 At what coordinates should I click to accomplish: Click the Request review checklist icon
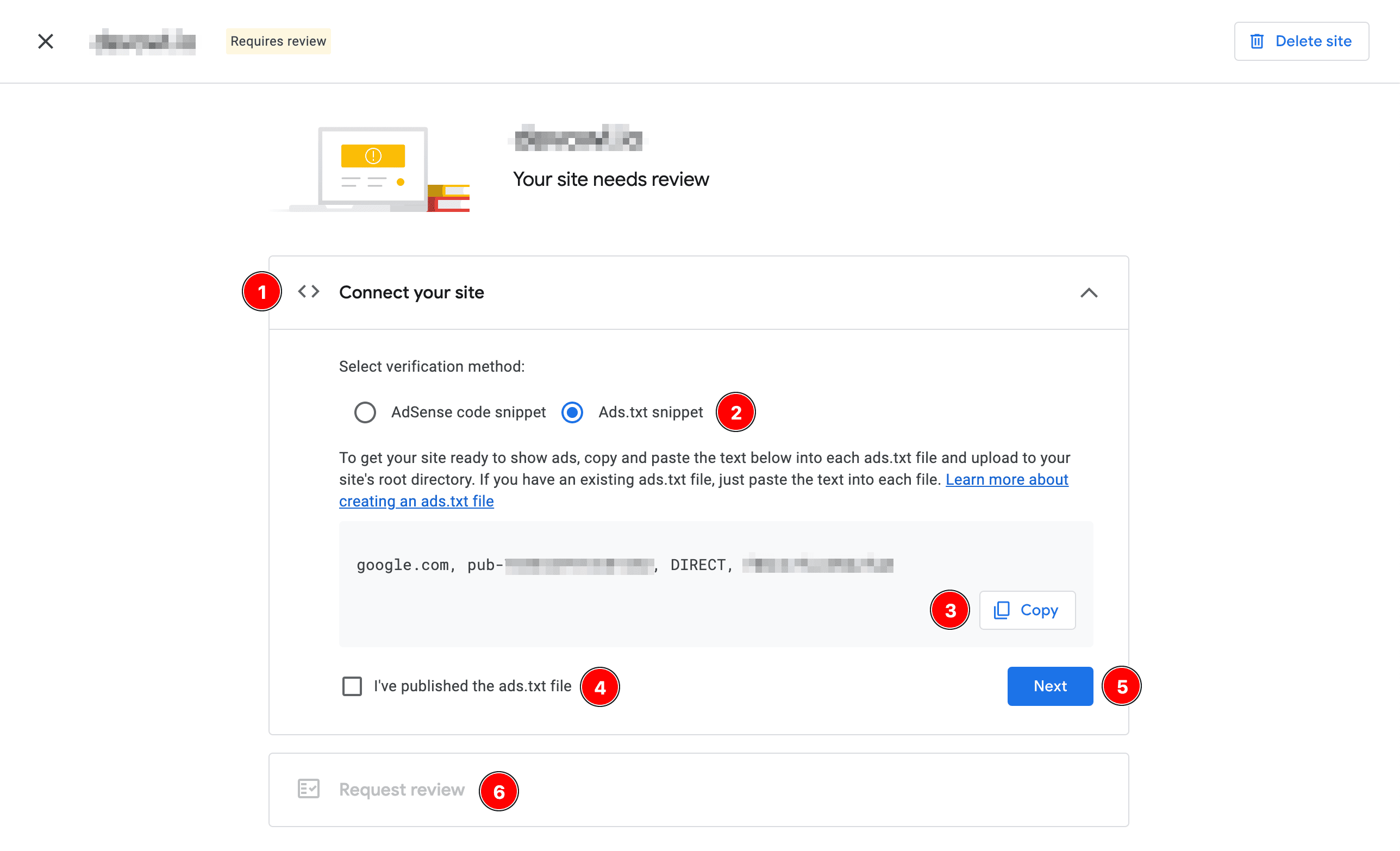pyautogui.click(x=309, y=789)
